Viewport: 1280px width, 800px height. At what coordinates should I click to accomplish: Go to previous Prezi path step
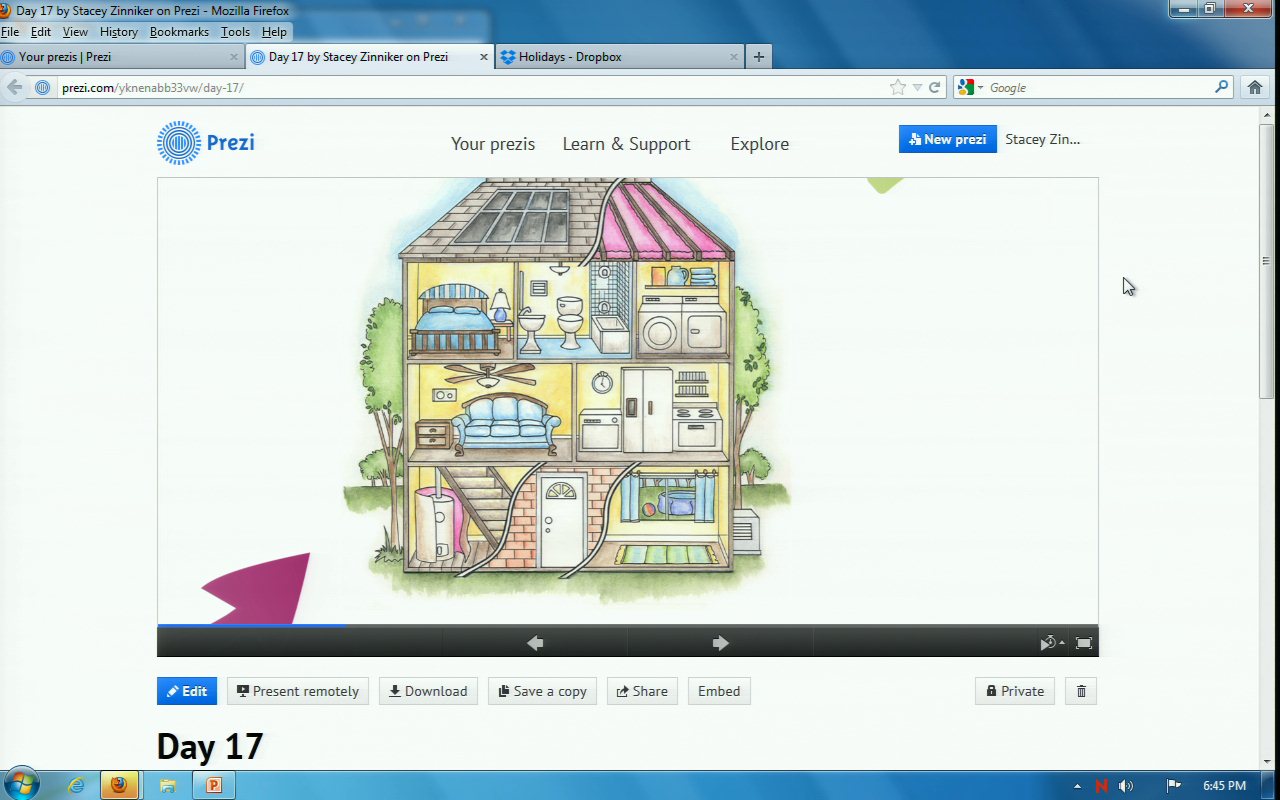(535, 643)
